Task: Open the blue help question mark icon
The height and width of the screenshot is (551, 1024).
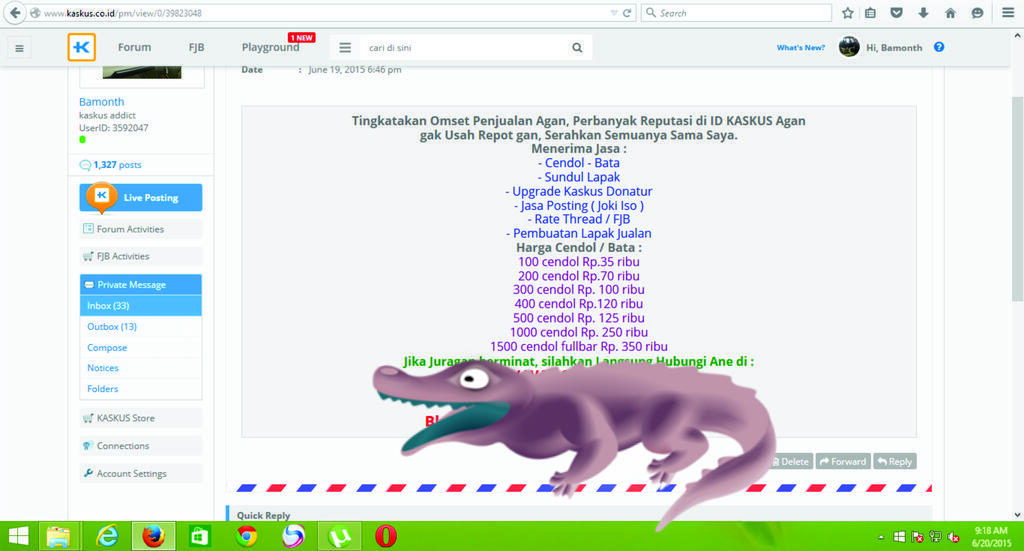Action: click(x=939, y=47)
